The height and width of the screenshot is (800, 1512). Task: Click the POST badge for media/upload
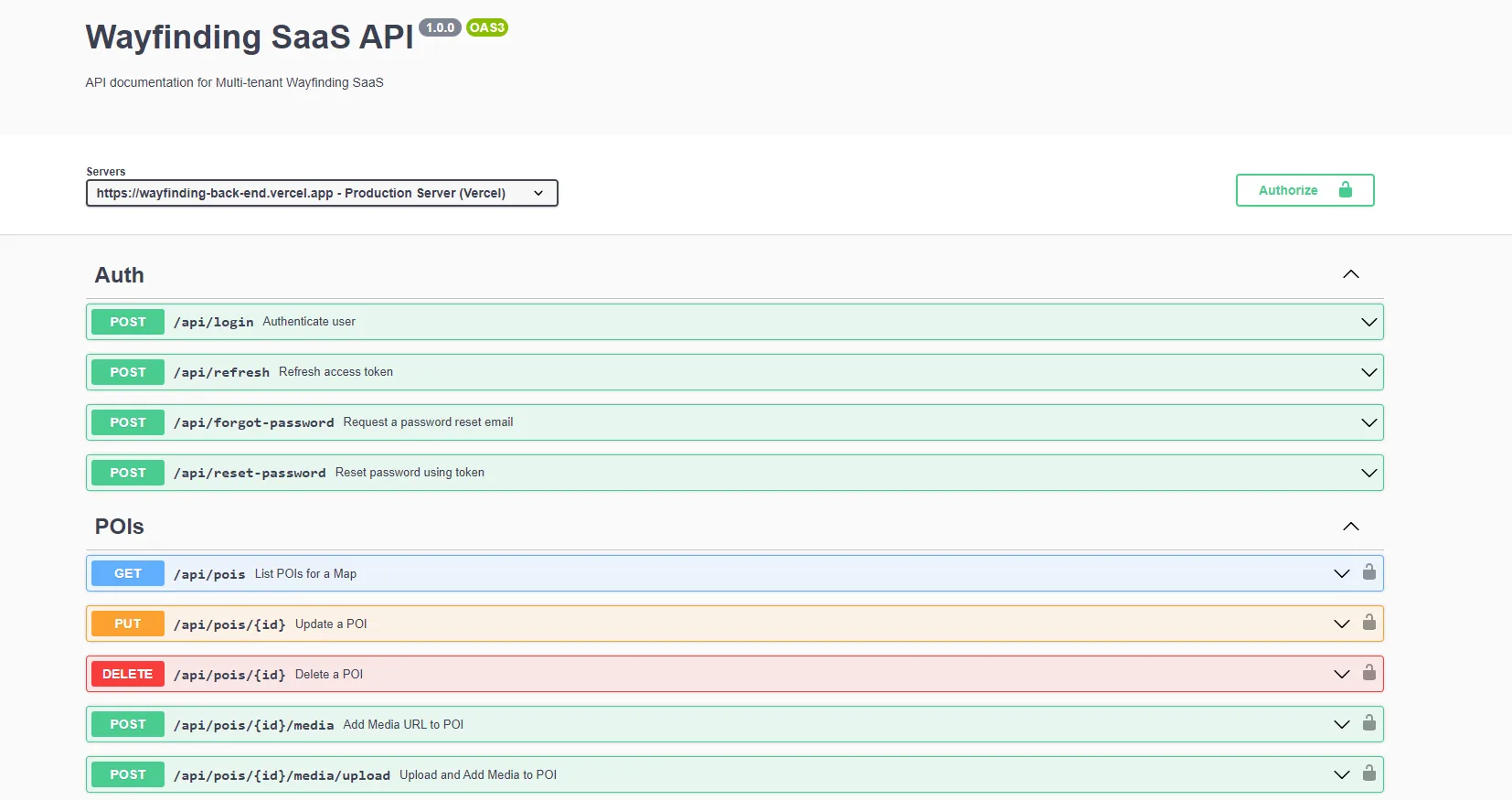coord(128,774)
